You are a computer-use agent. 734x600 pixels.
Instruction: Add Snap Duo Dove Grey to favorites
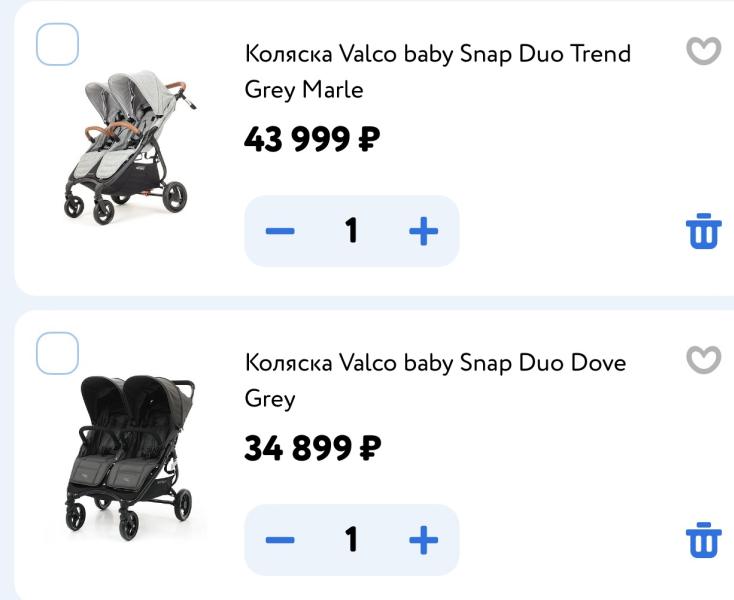704,359
